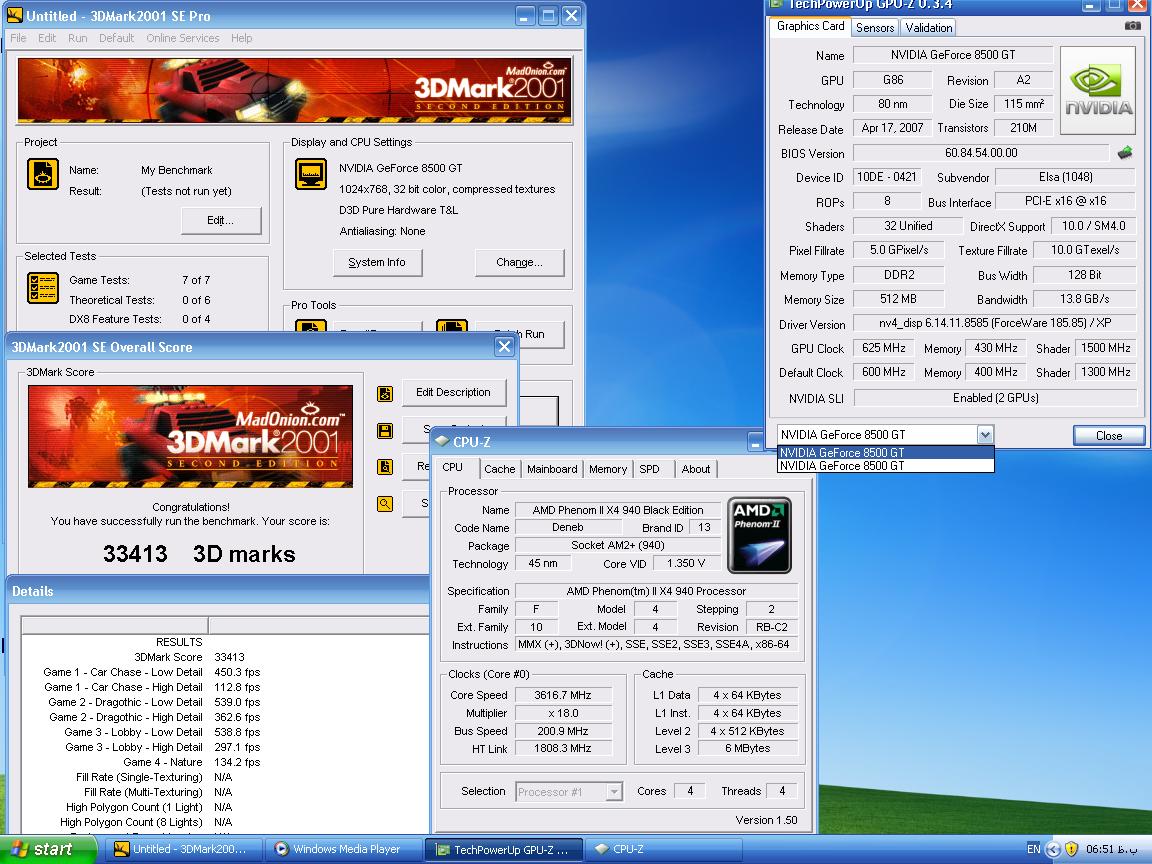Click the Edit Description button

point(453,392)
